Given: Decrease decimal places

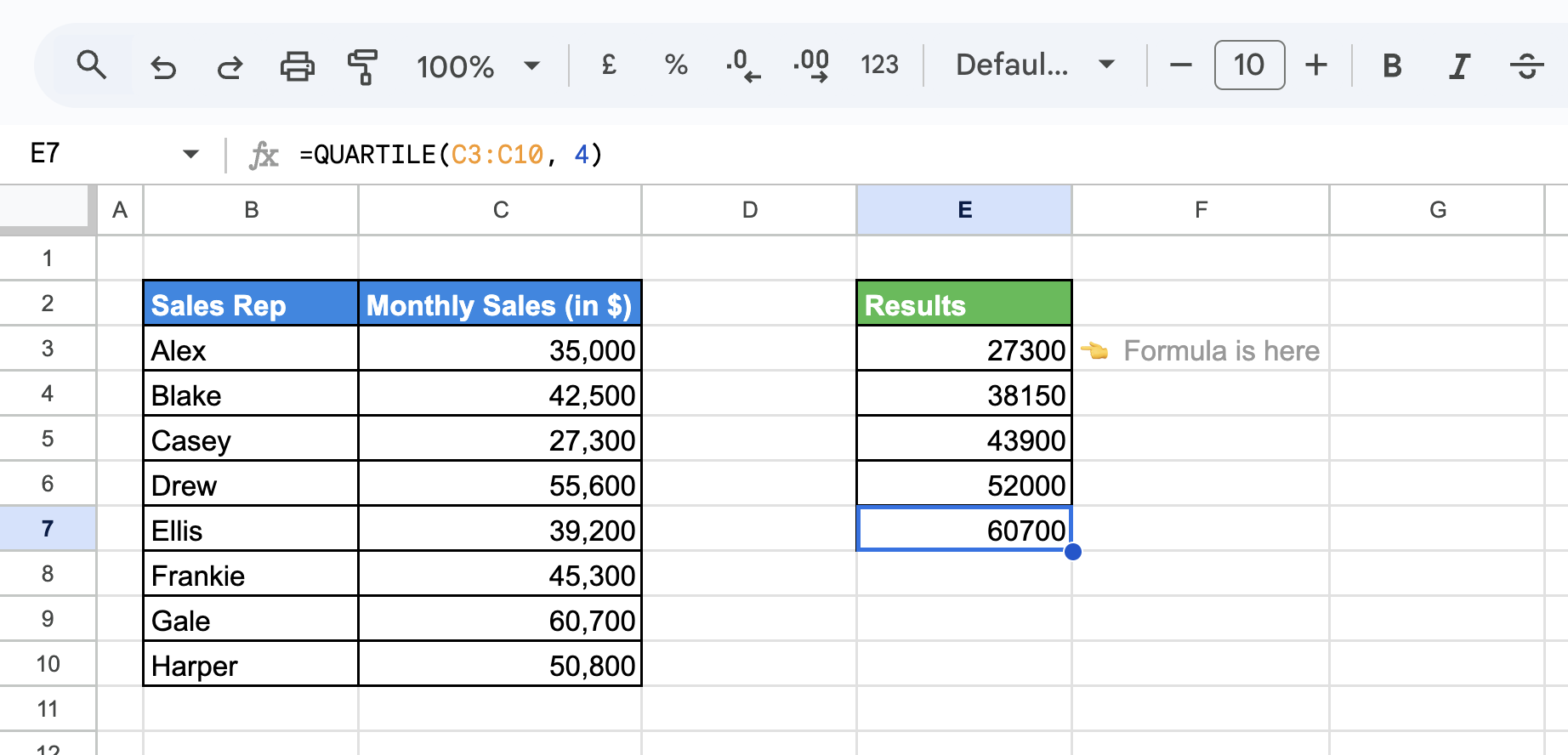Looking at the screenshot, I should [742, 65].
